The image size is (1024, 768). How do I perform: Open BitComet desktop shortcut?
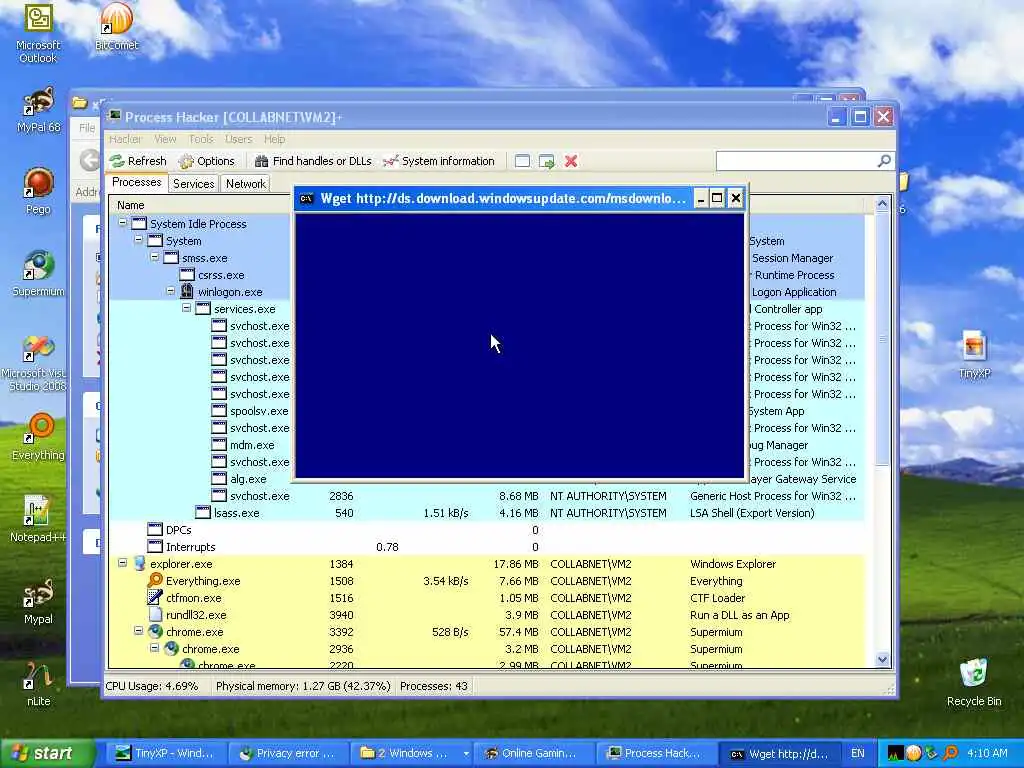116,27
